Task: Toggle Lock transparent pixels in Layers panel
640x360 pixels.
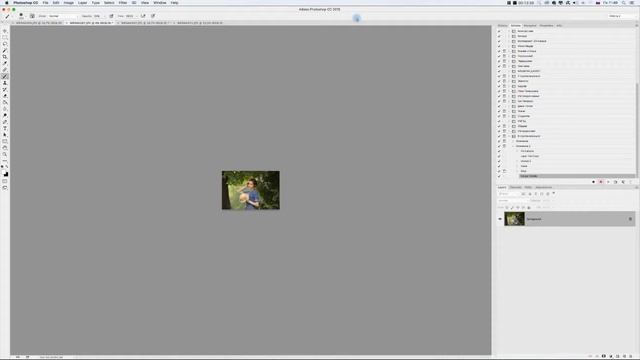Action: click(x=507, y=207)
